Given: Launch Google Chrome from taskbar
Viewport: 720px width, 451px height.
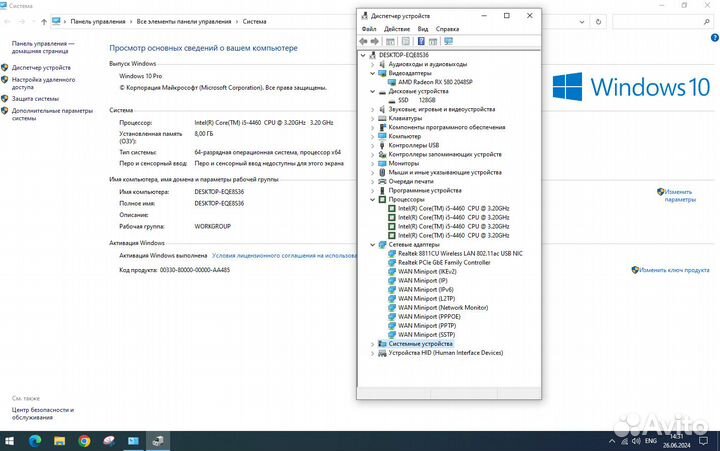Looking at the screenshot, I should (x=84, y=441).
